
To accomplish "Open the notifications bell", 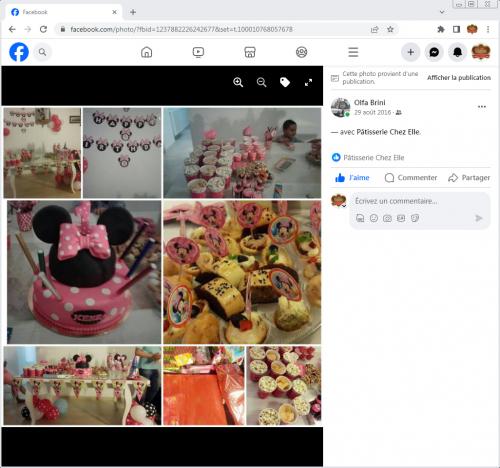I will [x=457, y=52].
